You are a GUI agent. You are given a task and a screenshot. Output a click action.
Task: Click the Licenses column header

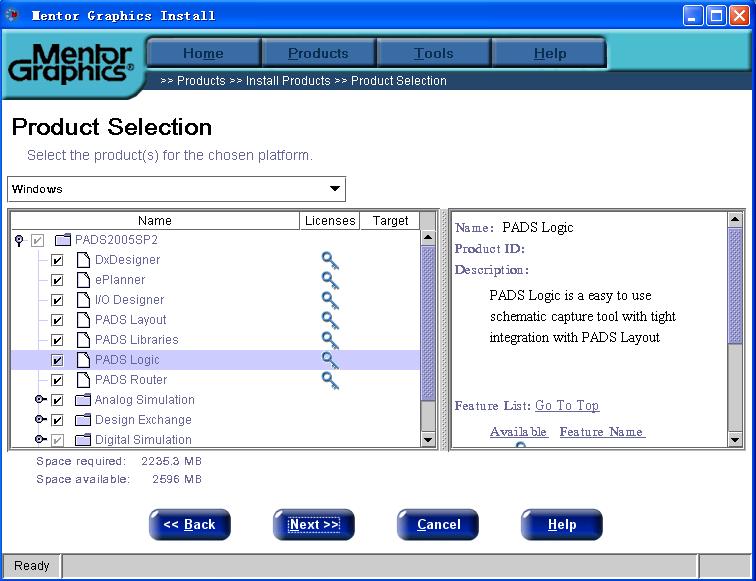330,221
